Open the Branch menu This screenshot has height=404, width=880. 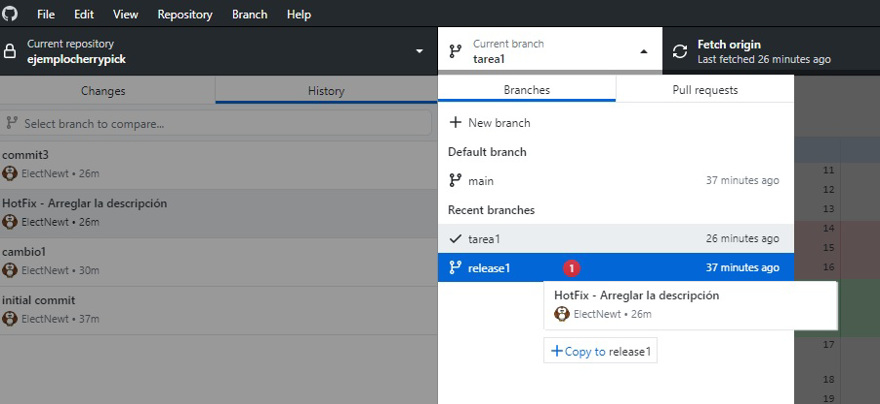point(249,15)
